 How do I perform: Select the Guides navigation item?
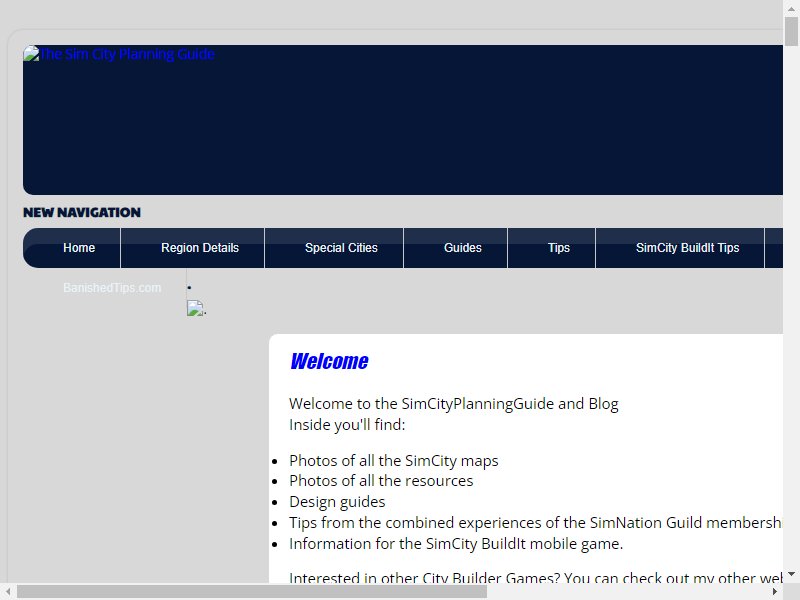456,248
